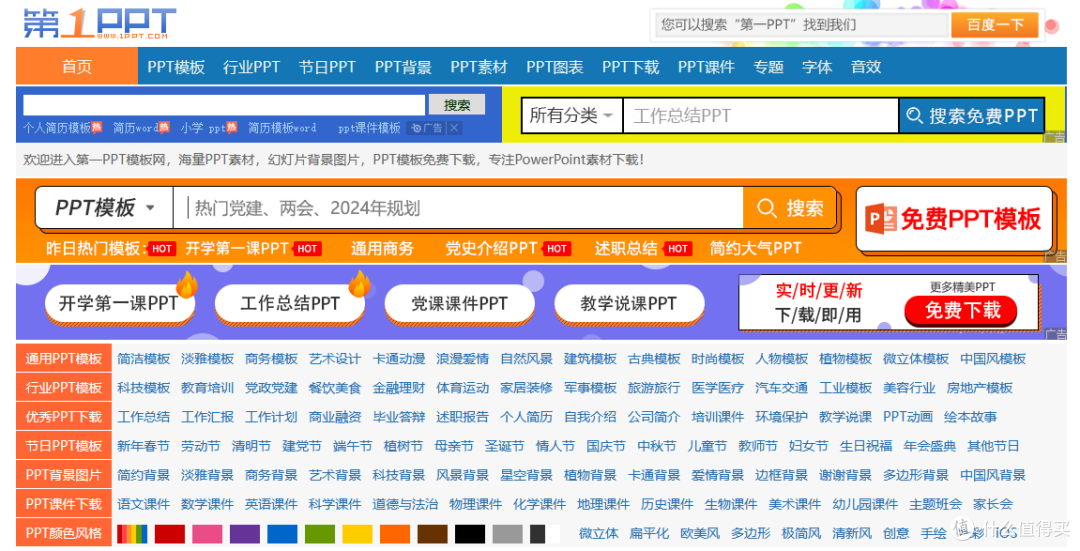Click the 述职总结 hot link

pos(626,249)
